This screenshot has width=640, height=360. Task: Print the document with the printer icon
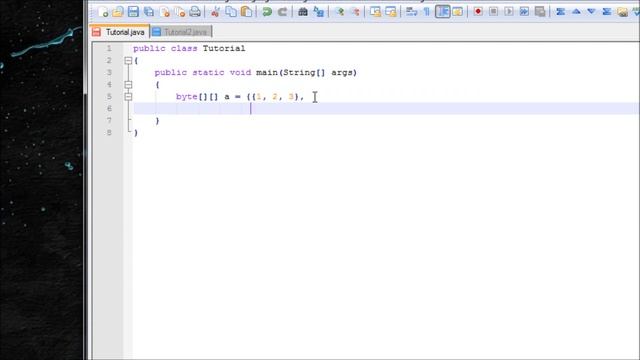195,11
